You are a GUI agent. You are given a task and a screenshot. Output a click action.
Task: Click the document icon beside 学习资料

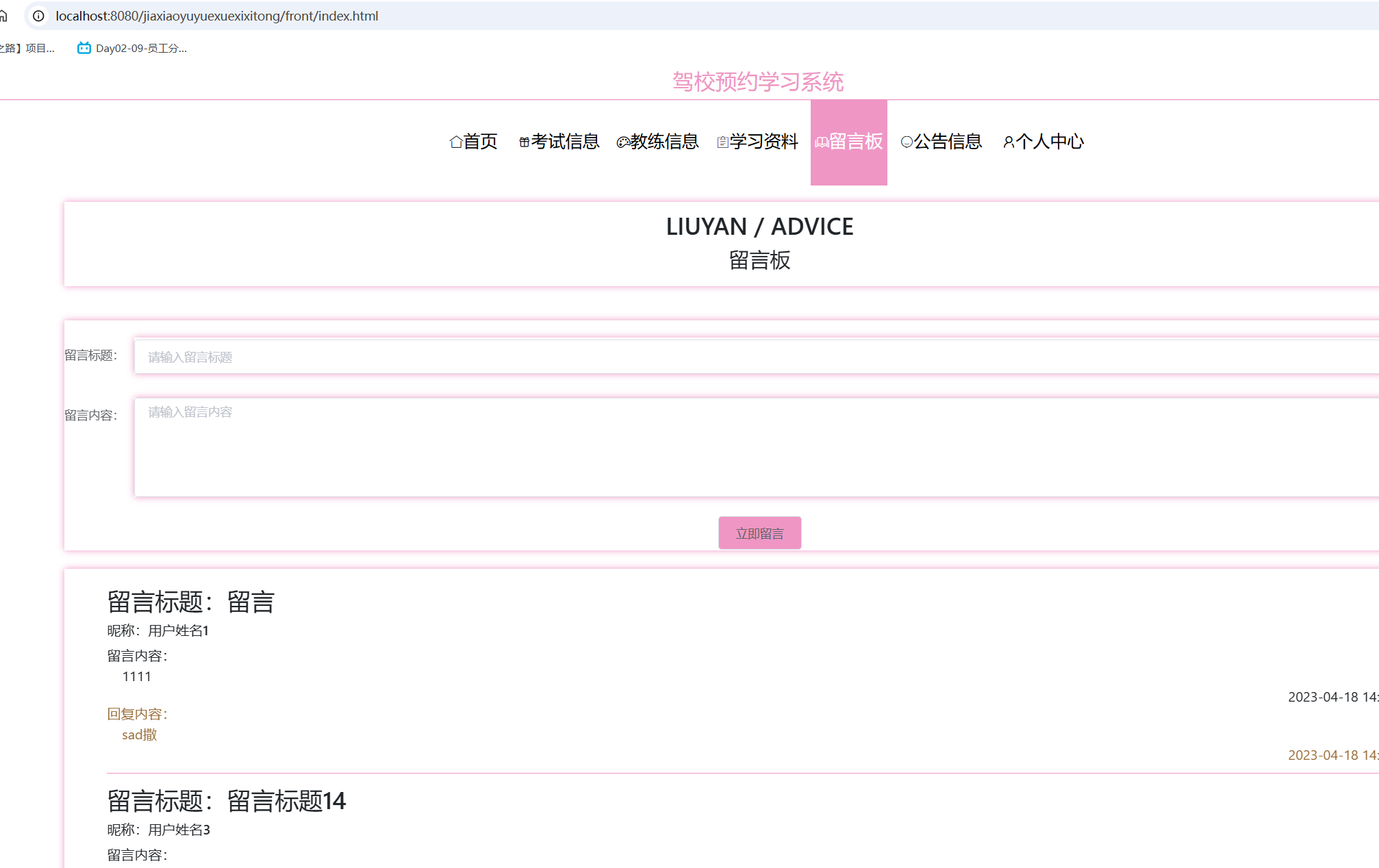[x=722, y=142]
